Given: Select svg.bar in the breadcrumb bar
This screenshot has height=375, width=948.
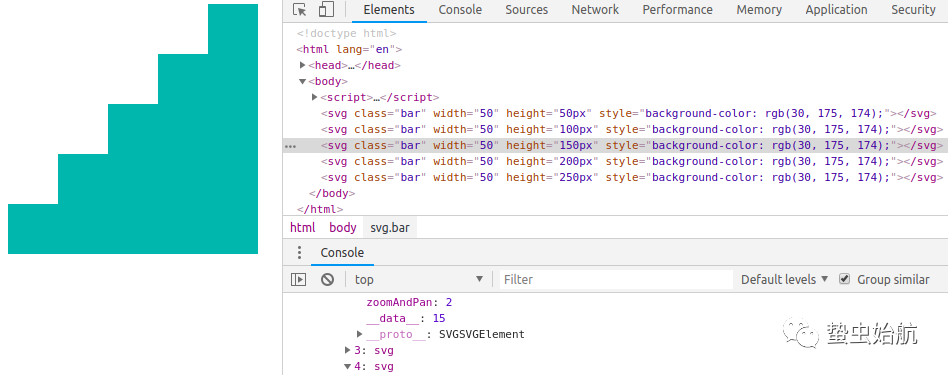Looking at the screenshot, I should (x=390, y=228).
